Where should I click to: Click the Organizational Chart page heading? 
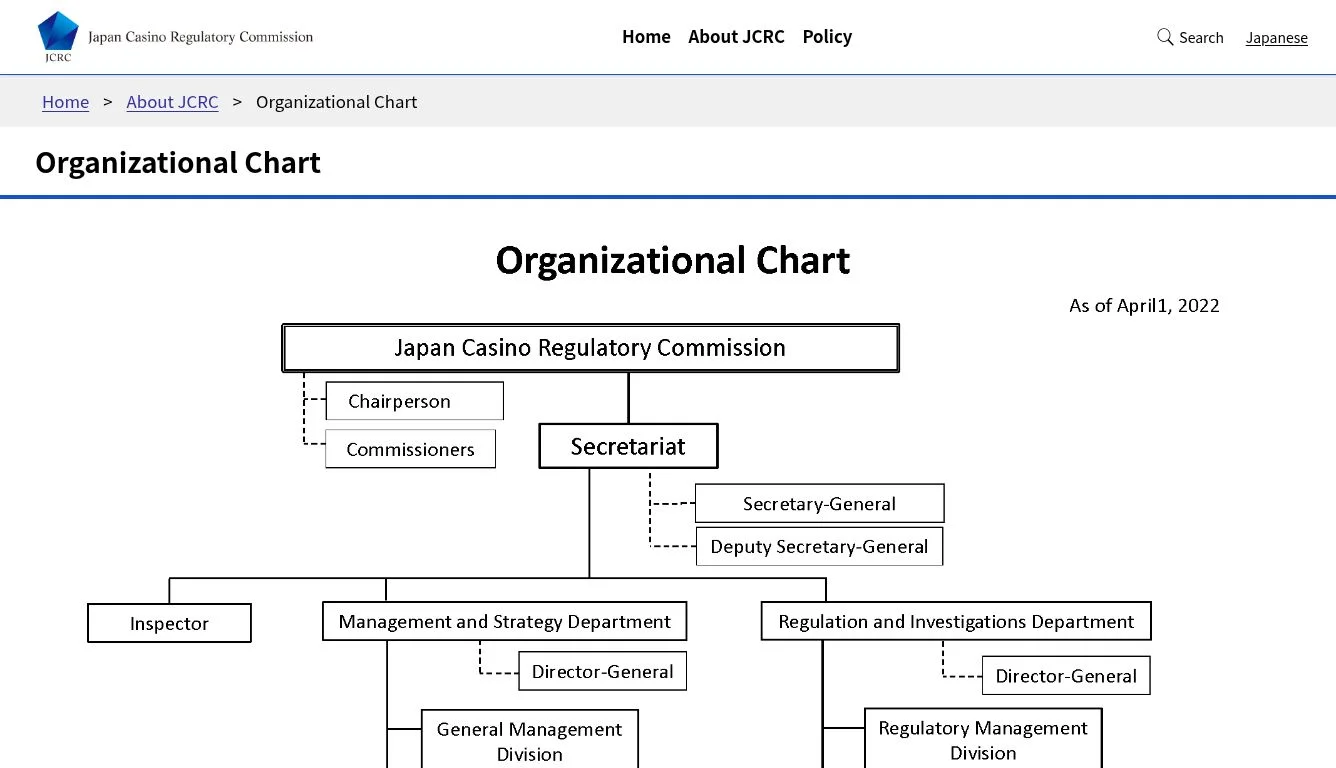[x=178, y=162]
